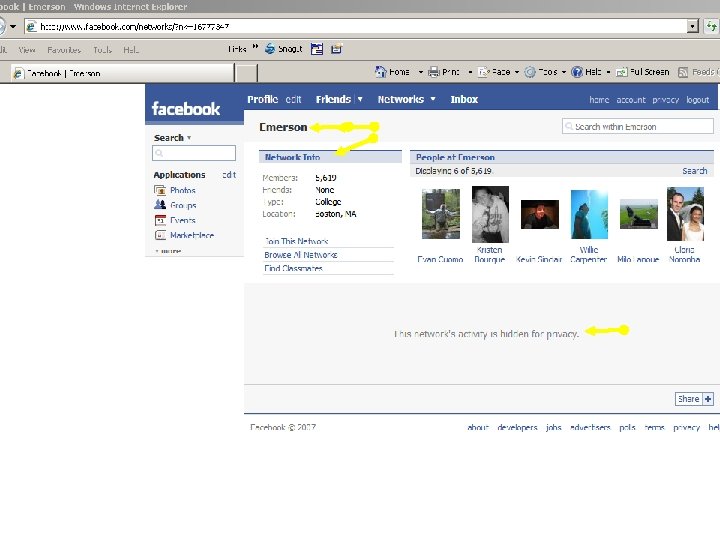Click the Print icon in IE toolbar
The height and width of the screenshot is (540, 720).
coord(433,72)
